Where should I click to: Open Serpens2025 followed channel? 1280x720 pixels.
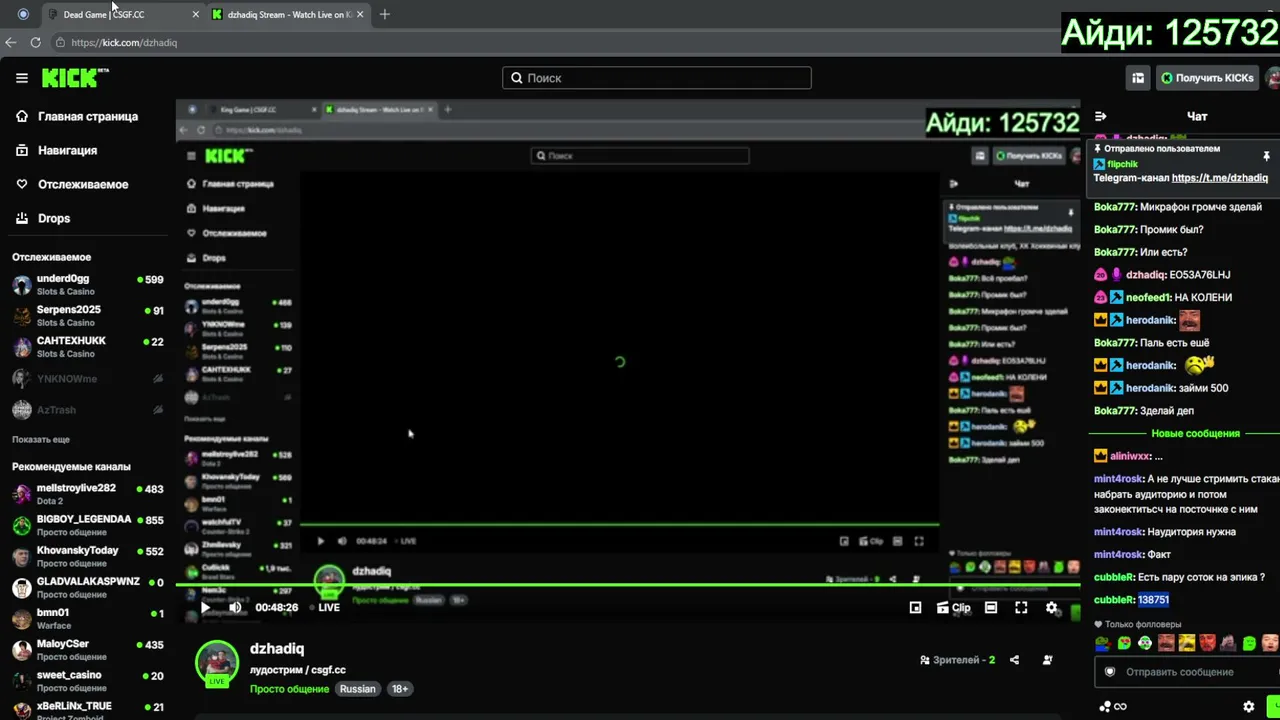(x=88, y=316)
